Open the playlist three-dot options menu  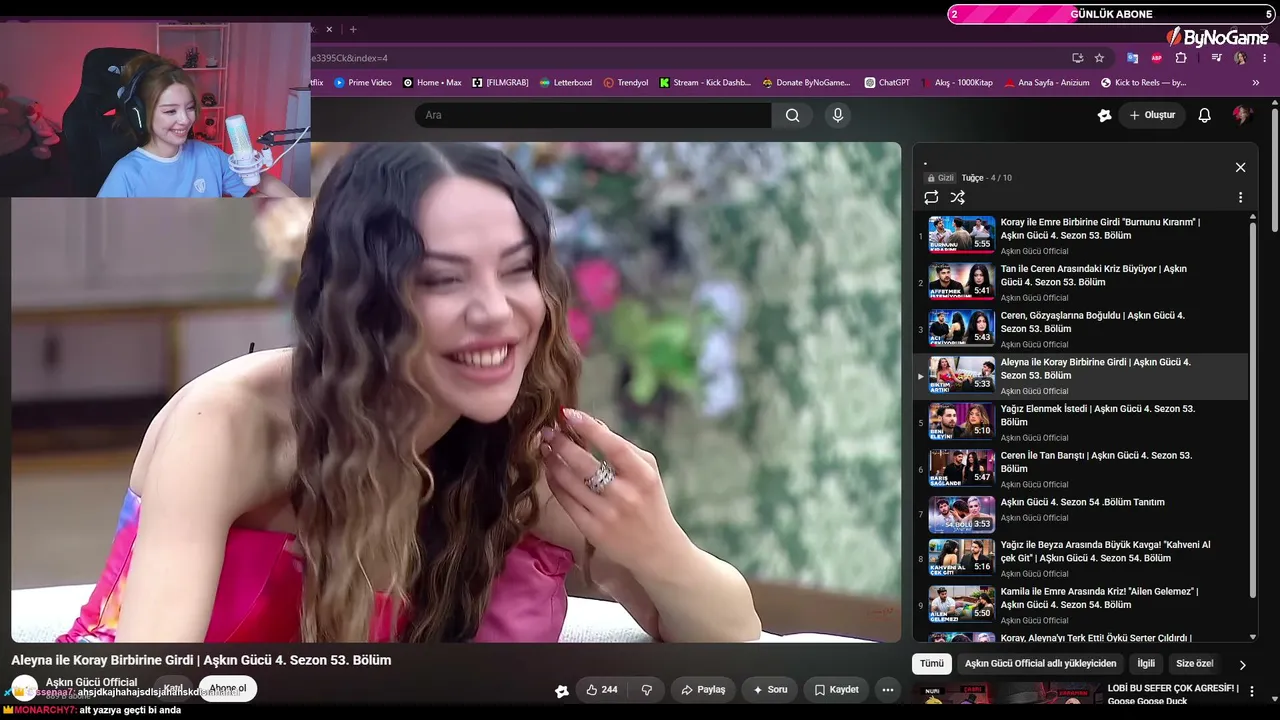(1240, 198)
